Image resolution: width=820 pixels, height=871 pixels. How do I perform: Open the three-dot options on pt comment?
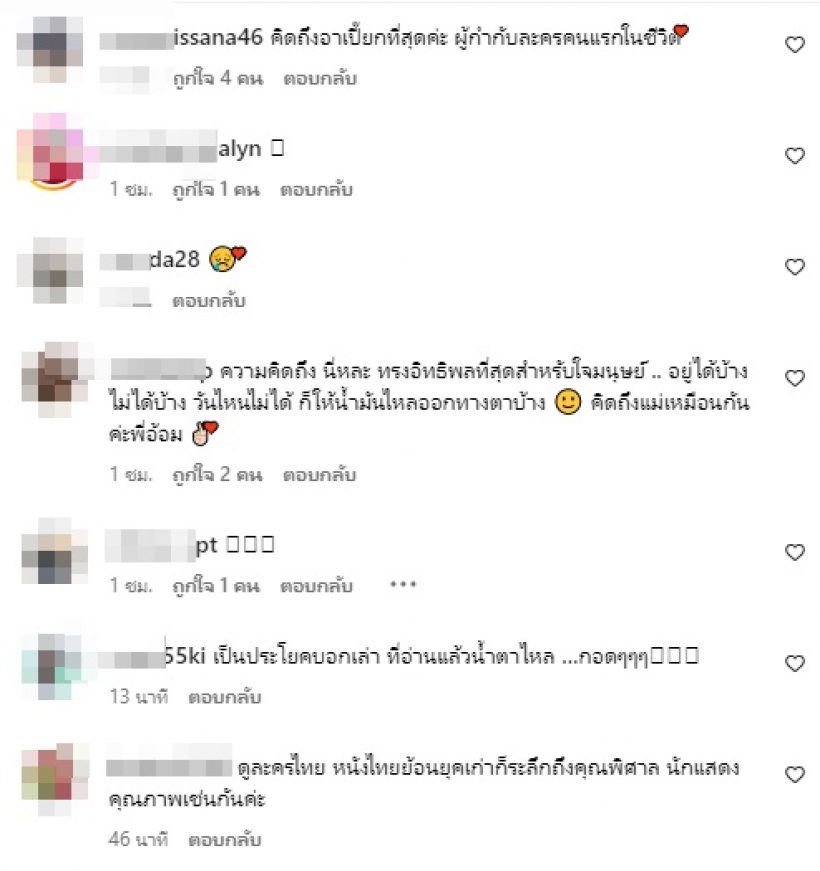pyautogui.click(x=403, y=584)
